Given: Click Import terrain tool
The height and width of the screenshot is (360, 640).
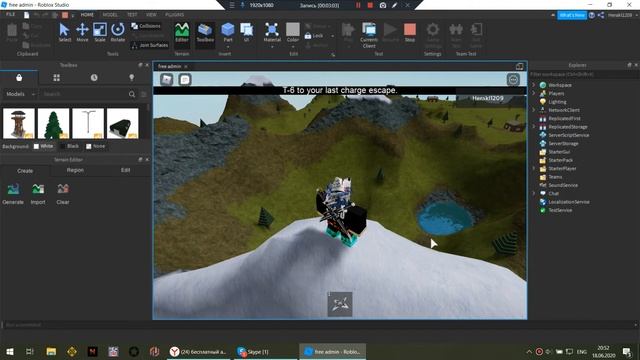Looking at the screenshot, I should (38, 193).
